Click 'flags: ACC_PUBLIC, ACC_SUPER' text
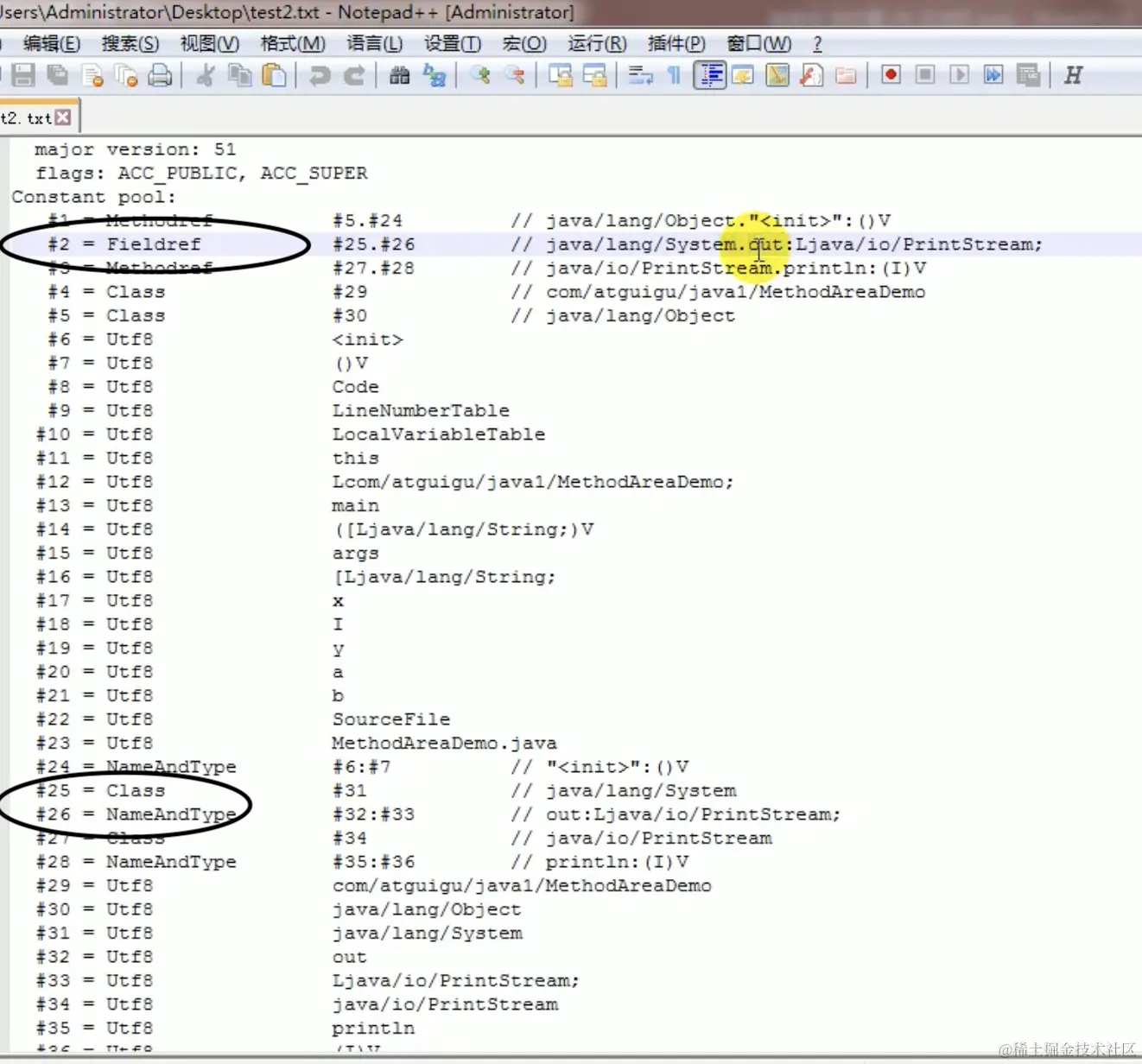This screenshot has width=1142, height=1064. 201,173
